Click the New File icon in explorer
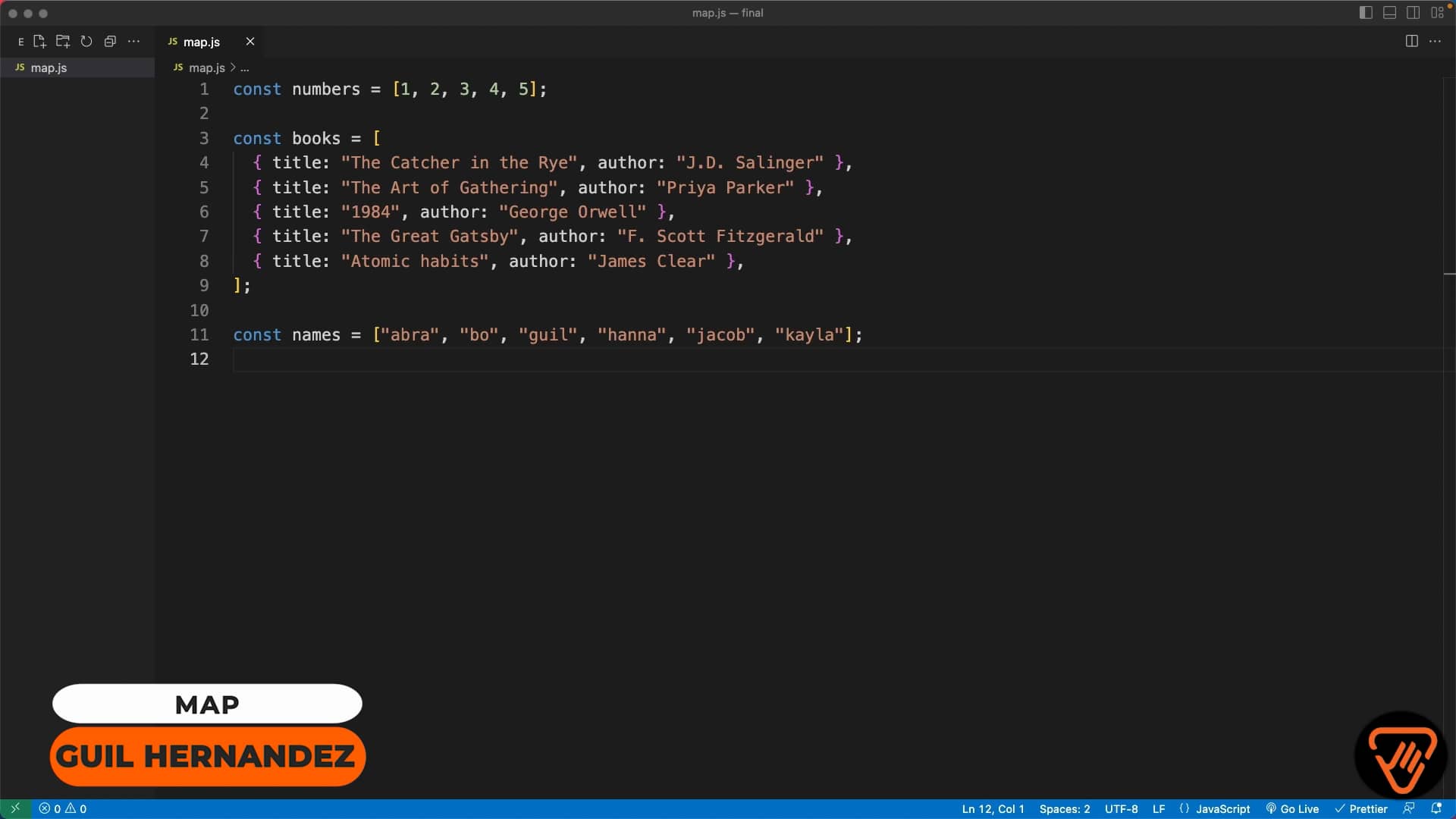Screen dimensions: 1456x819 tap(39, 42)
